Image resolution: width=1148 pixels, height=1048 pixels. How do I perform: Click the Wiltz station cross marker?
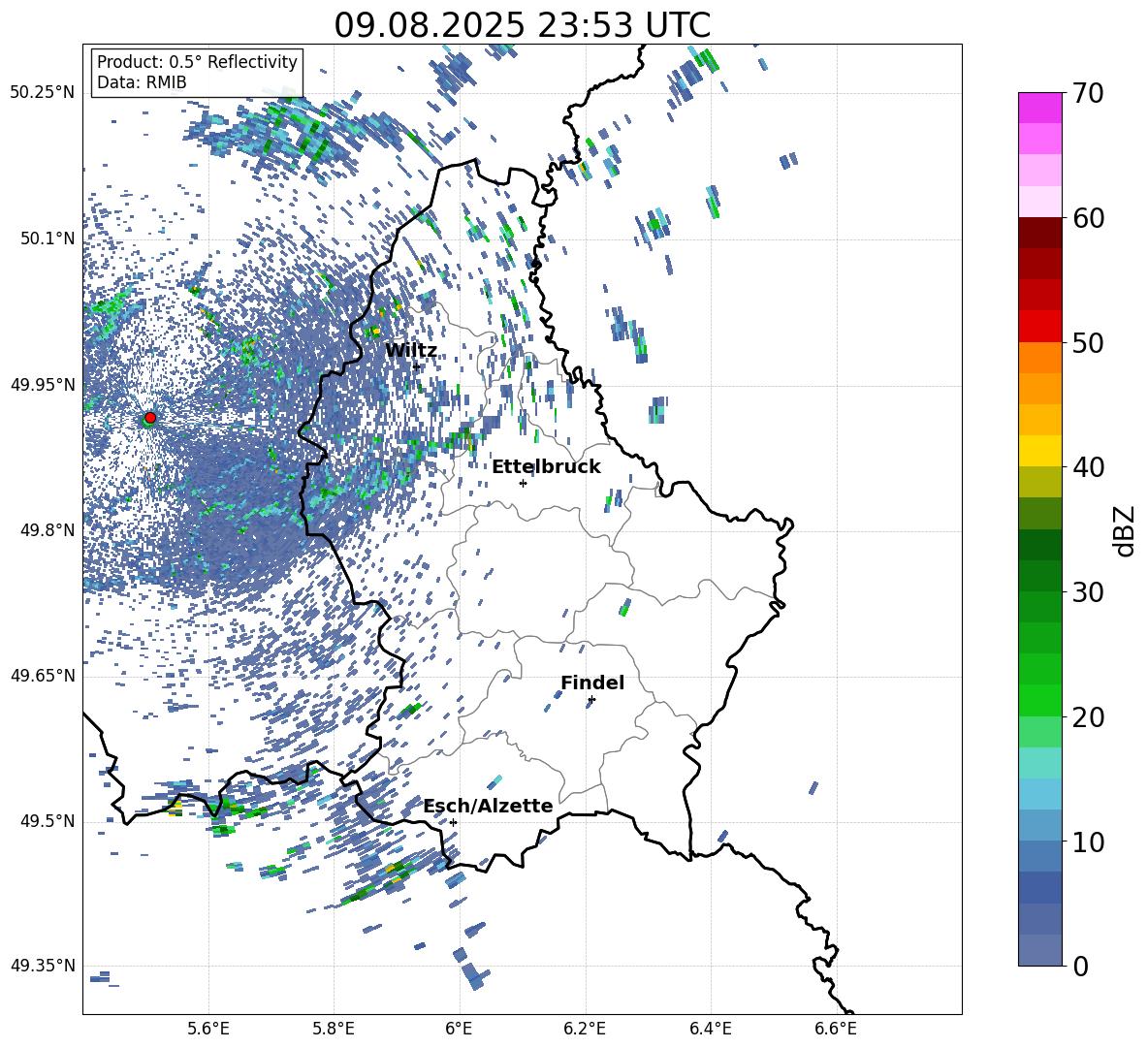tap(417, 366)
